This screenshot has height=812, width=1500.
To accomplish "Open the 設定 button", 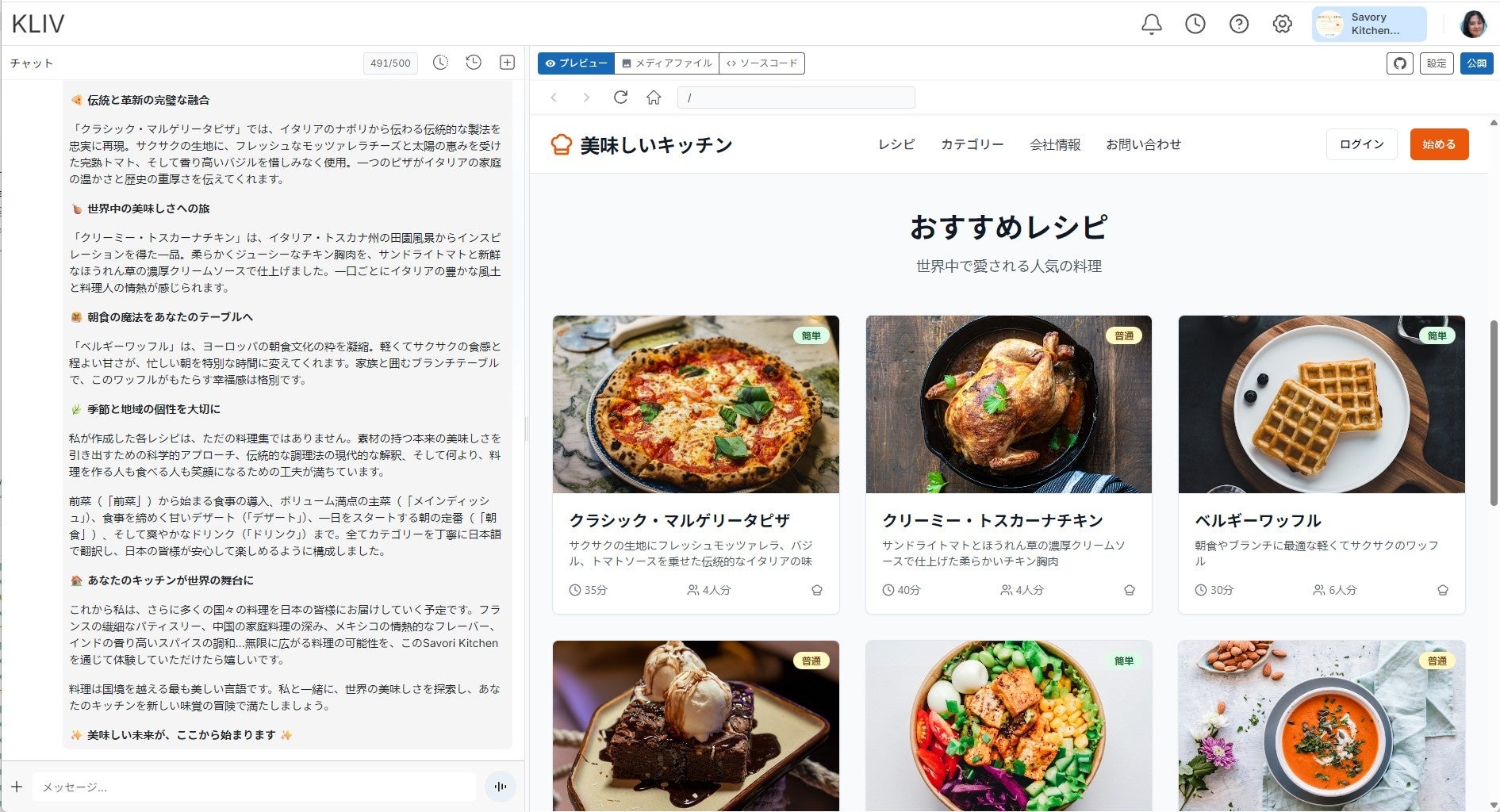I will (x=1437, y=63).
